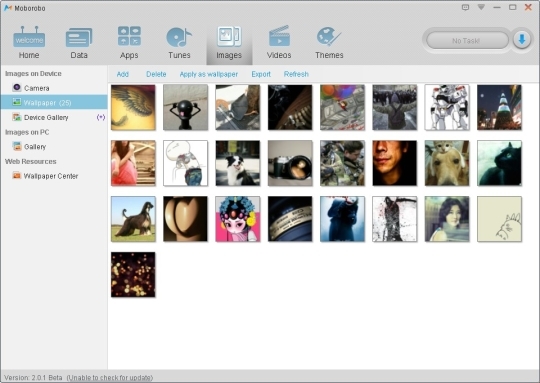Open the feedback chat icon in title bar
540x383 pixels.
tap(465, 7)
